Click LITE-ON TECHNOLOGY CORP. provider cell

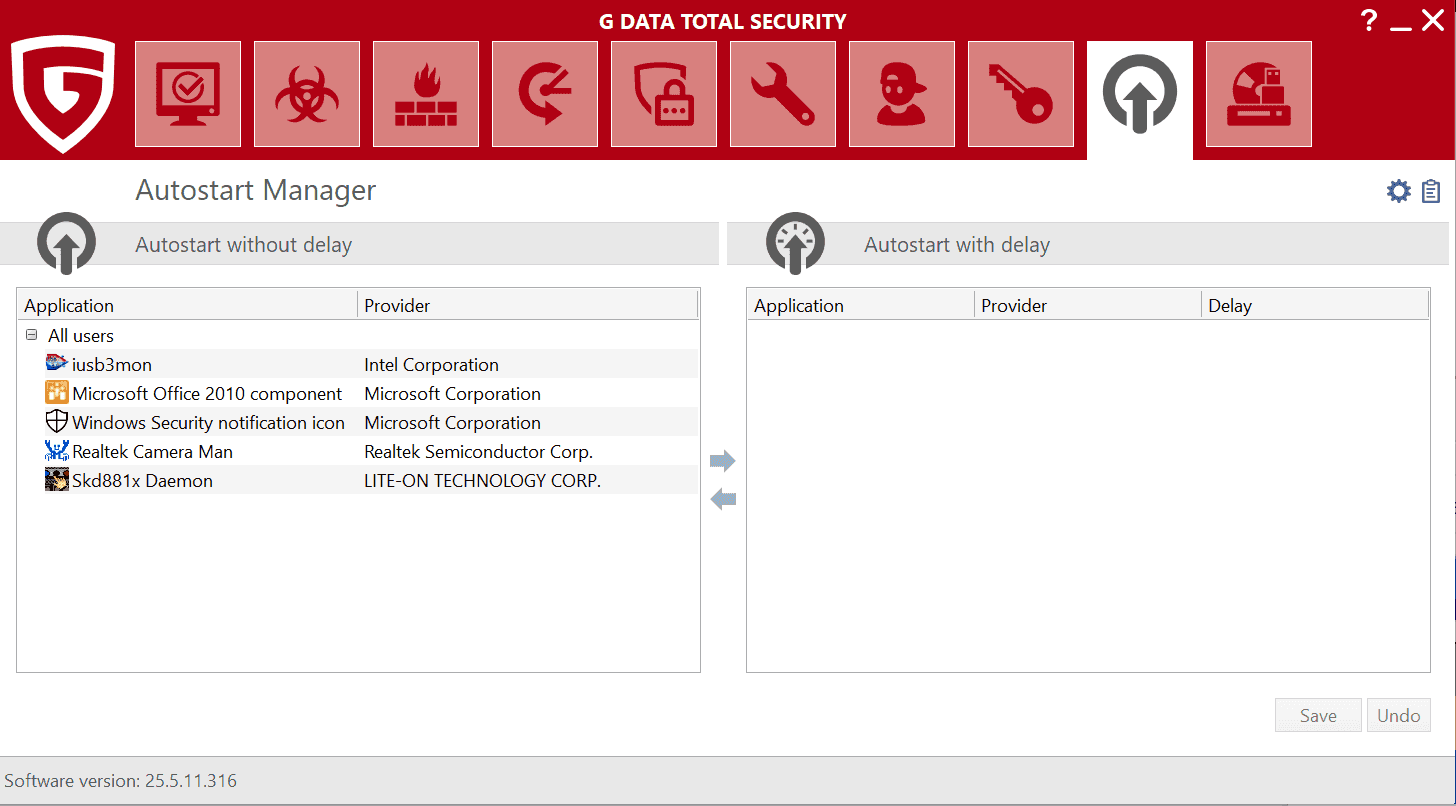pos(482,480)
